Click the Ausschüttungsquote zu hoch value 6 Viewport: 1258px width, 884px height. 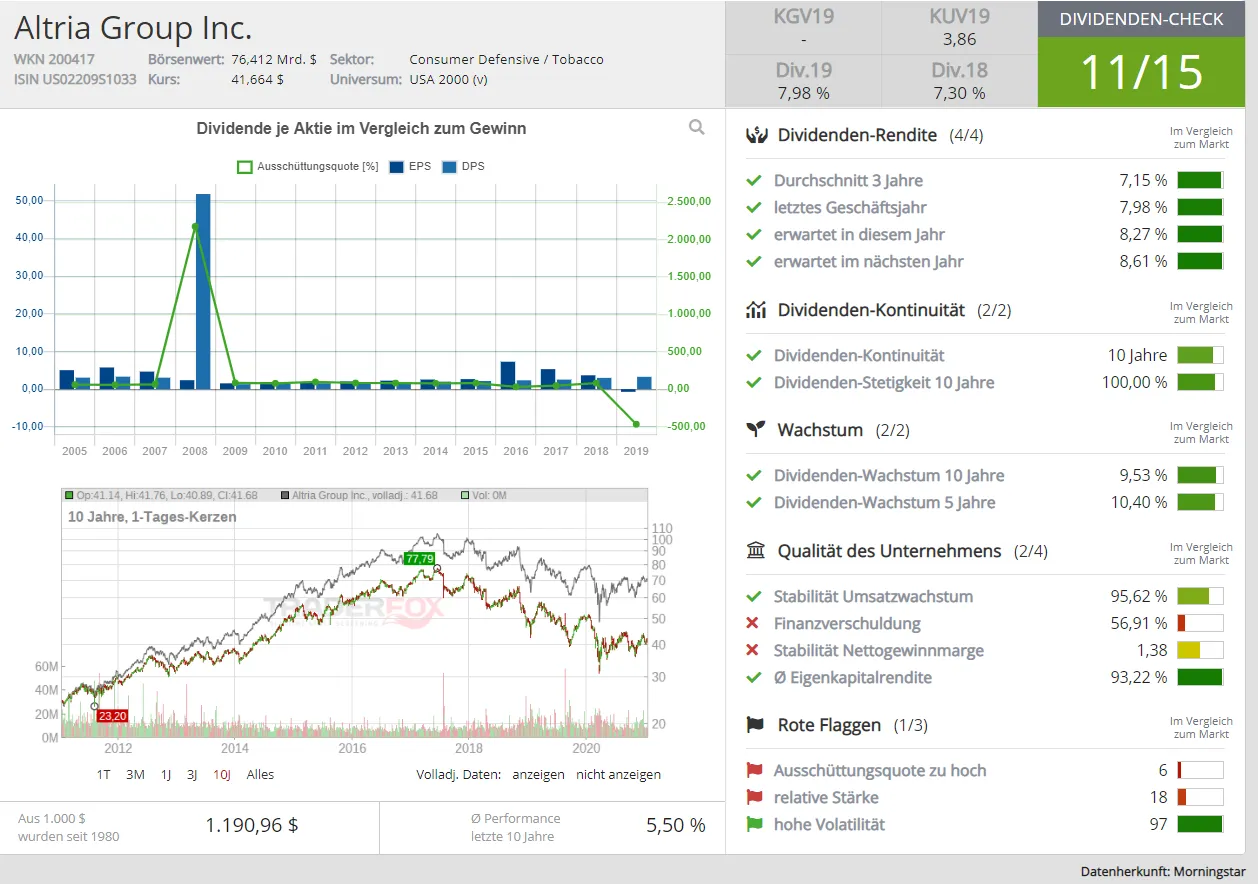tap(1163, 770)
